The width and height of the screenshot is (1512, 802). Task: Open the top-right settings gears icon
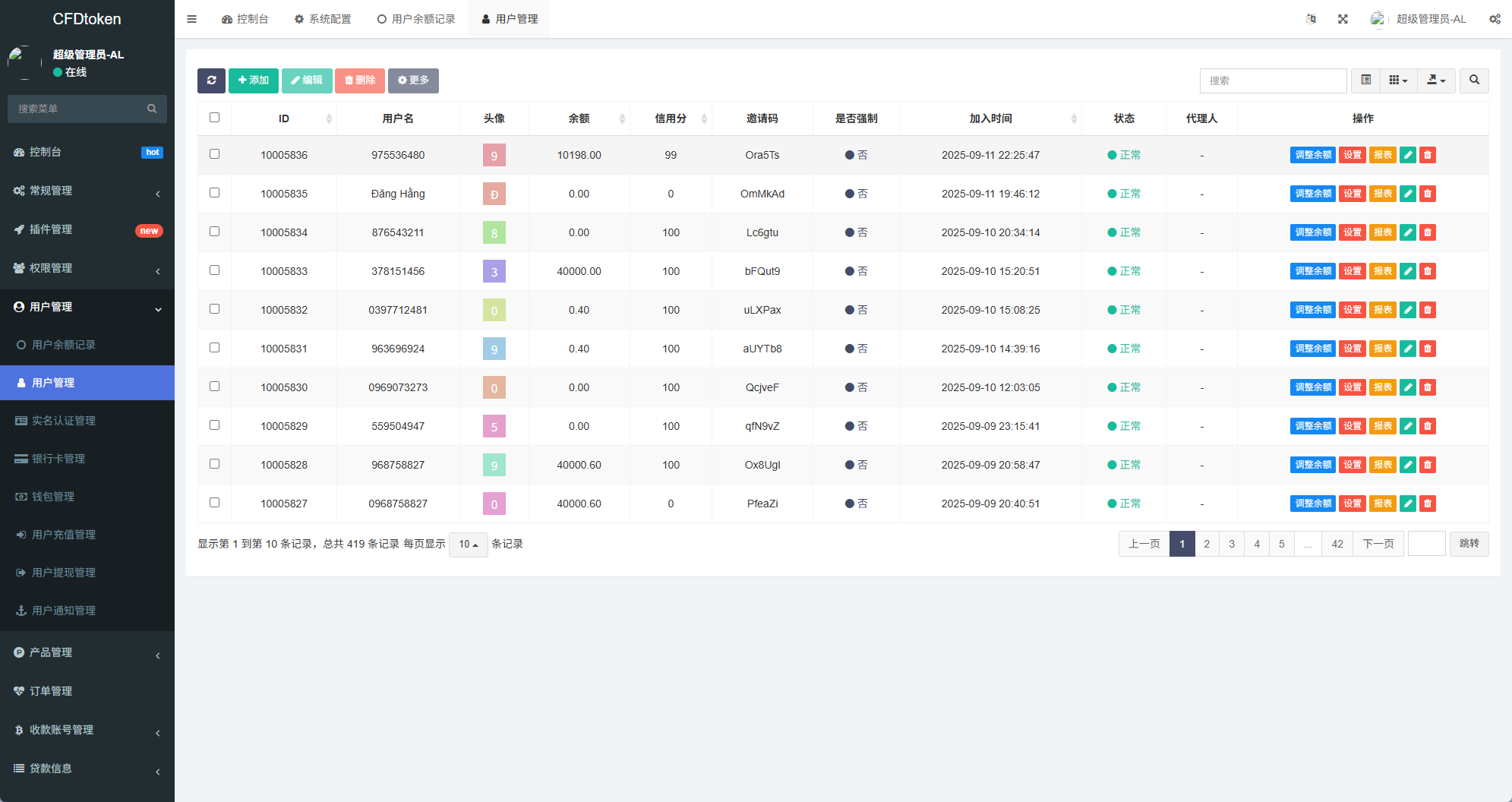coord(1494,19)
